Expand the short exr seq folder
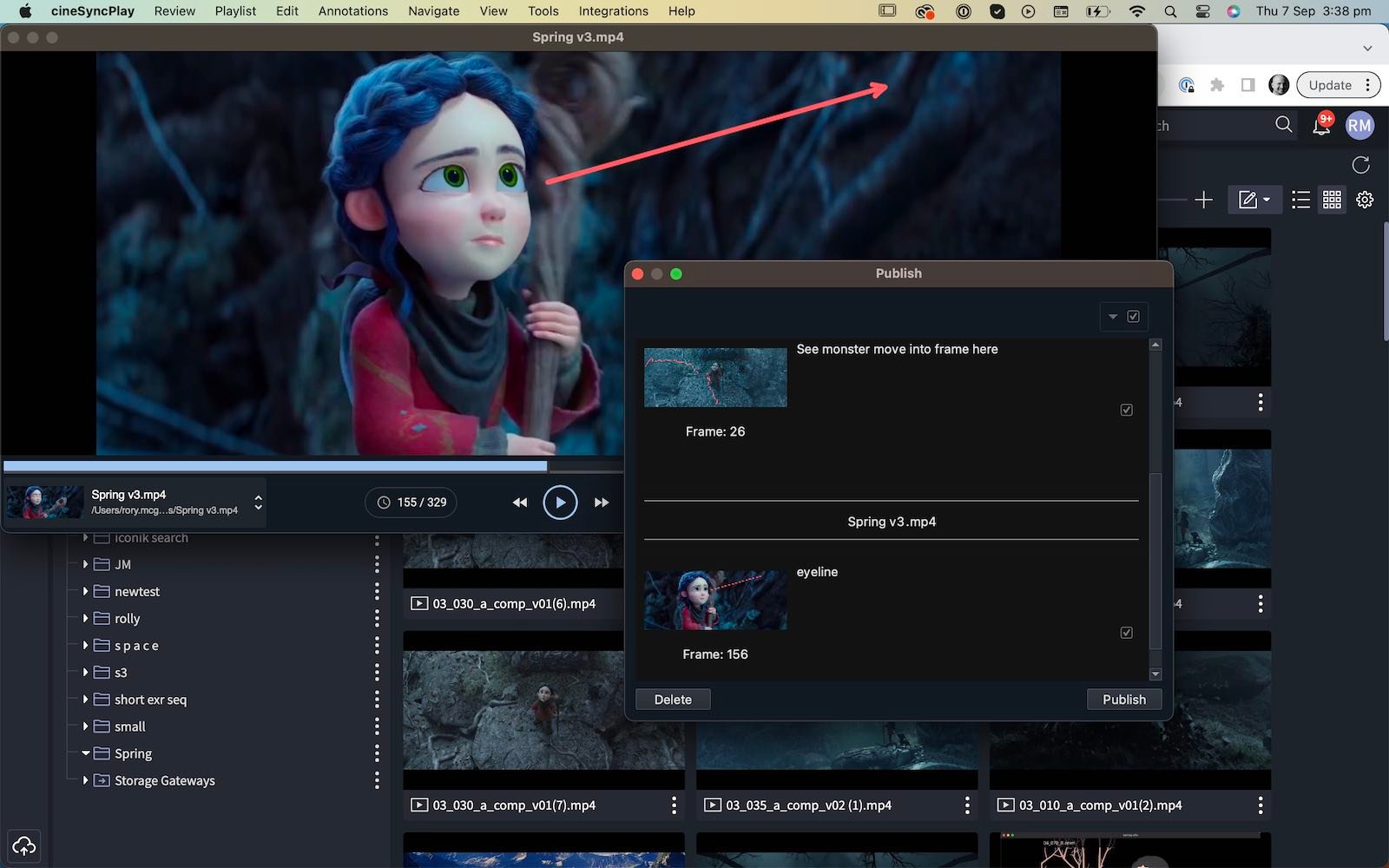The width and height of the screenshot is (1389, 868). (85, 699)
